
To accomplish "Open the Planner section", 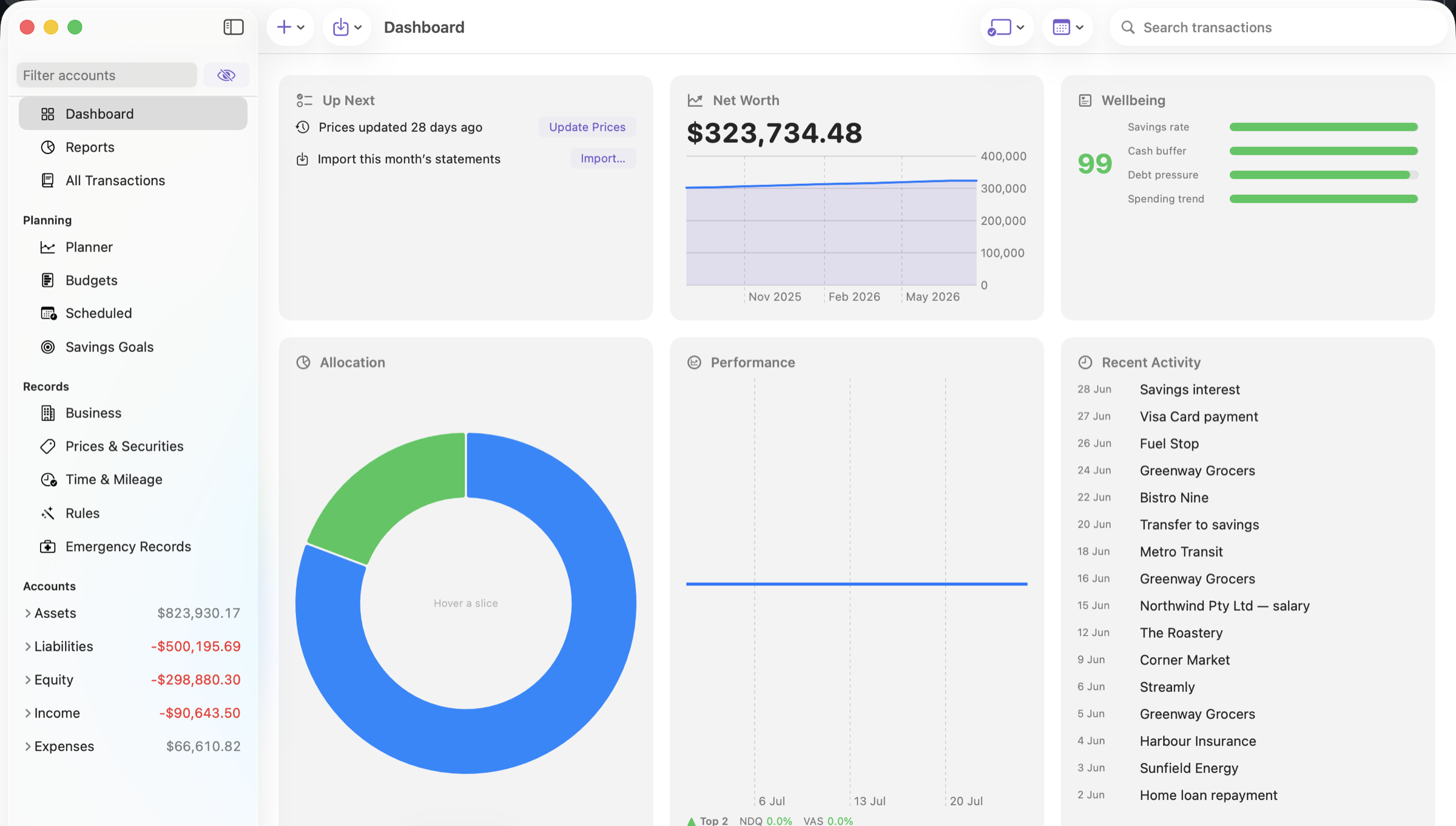I will [133, 247].
